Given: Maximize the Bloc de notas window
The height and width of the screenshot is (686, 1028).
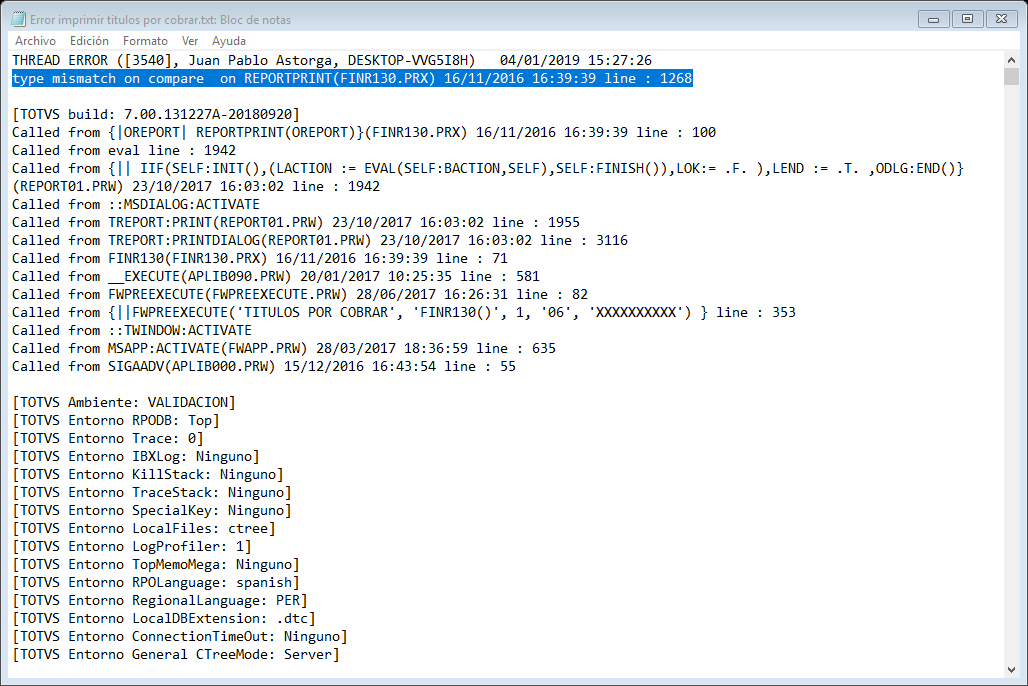Looking at the screenshot, I should [967, 19].
